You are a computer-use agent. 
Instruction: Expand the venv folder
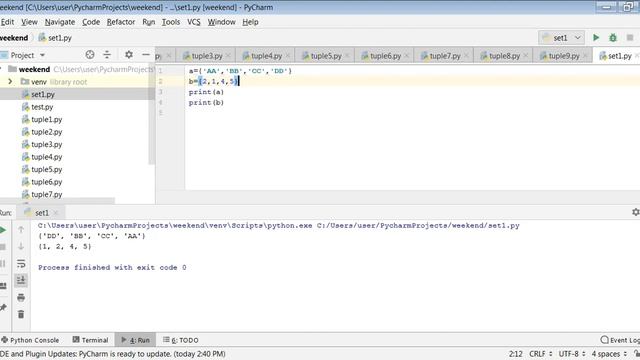tap(10, 82)
